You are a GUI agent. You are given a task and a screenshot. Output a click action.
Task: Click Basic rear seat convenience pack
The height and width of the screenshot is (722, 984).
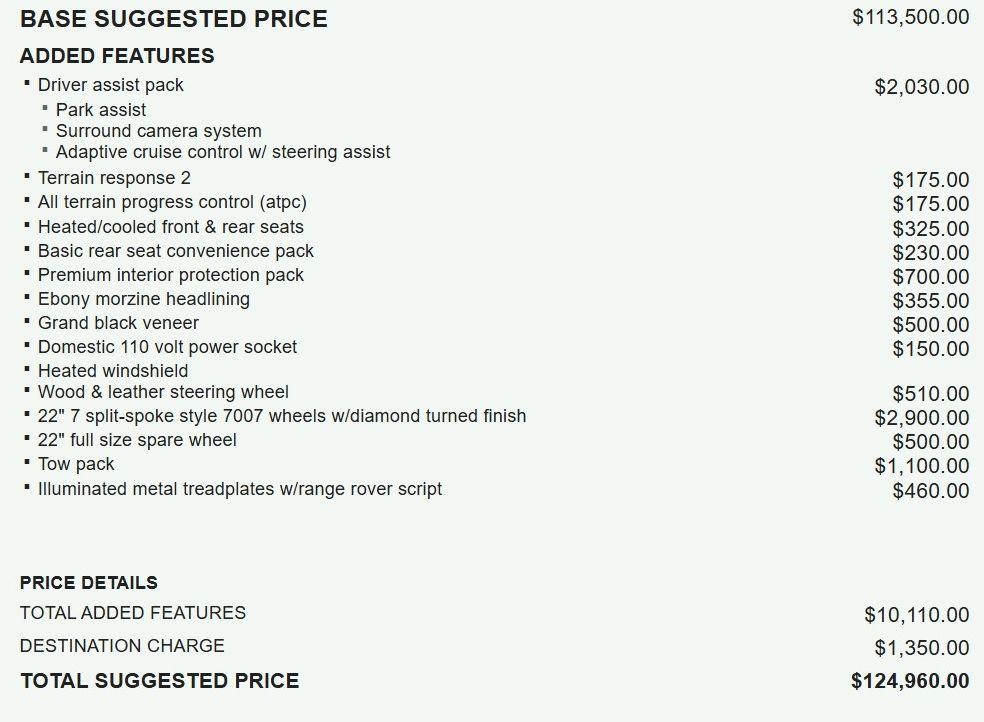pyautogui.click(x=176, y=251)
